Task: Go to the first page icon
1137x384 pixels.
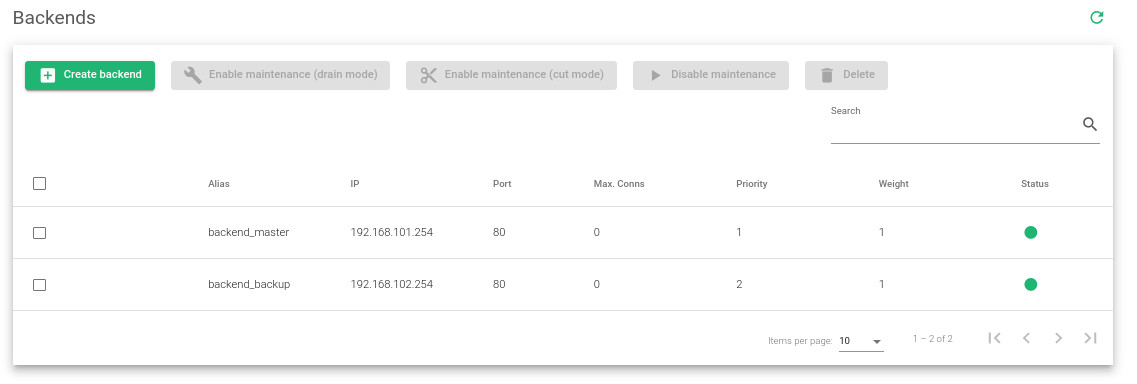Action: click(994, 338)
